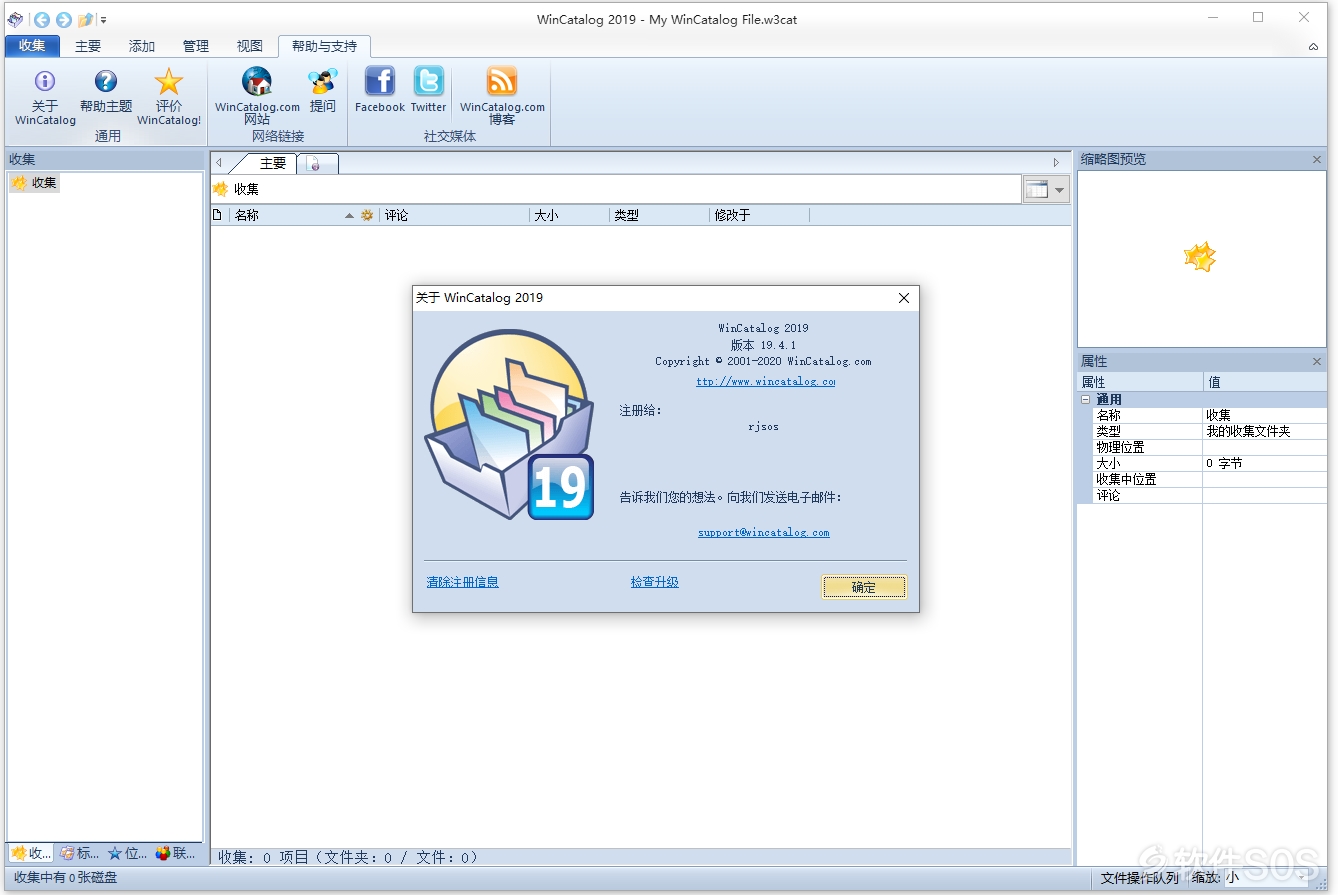Click 文件操作队列 in status bar

(1139, 878)
